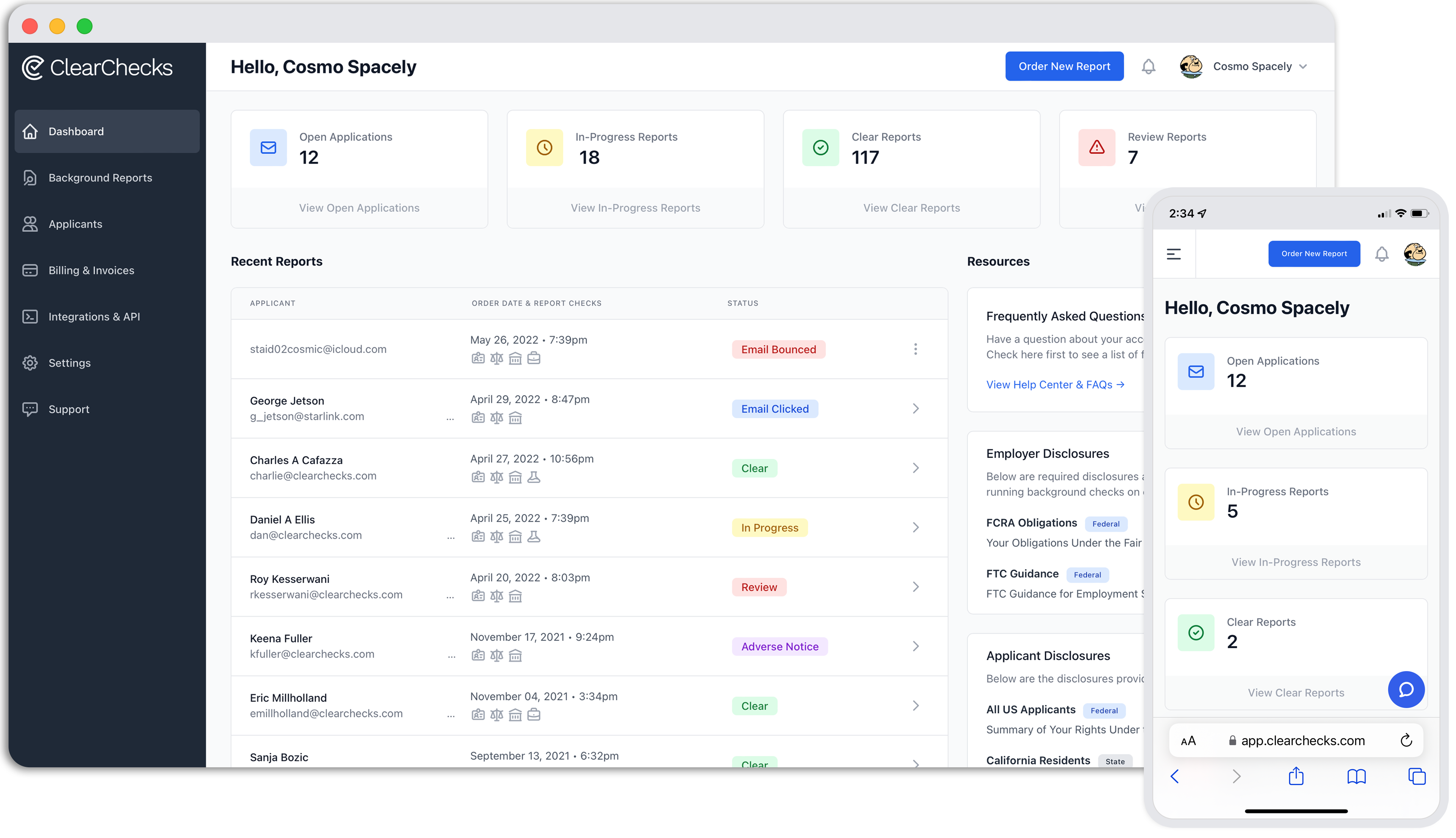Click the Integrations & API sidebar icon

click(x=31, y=316)
